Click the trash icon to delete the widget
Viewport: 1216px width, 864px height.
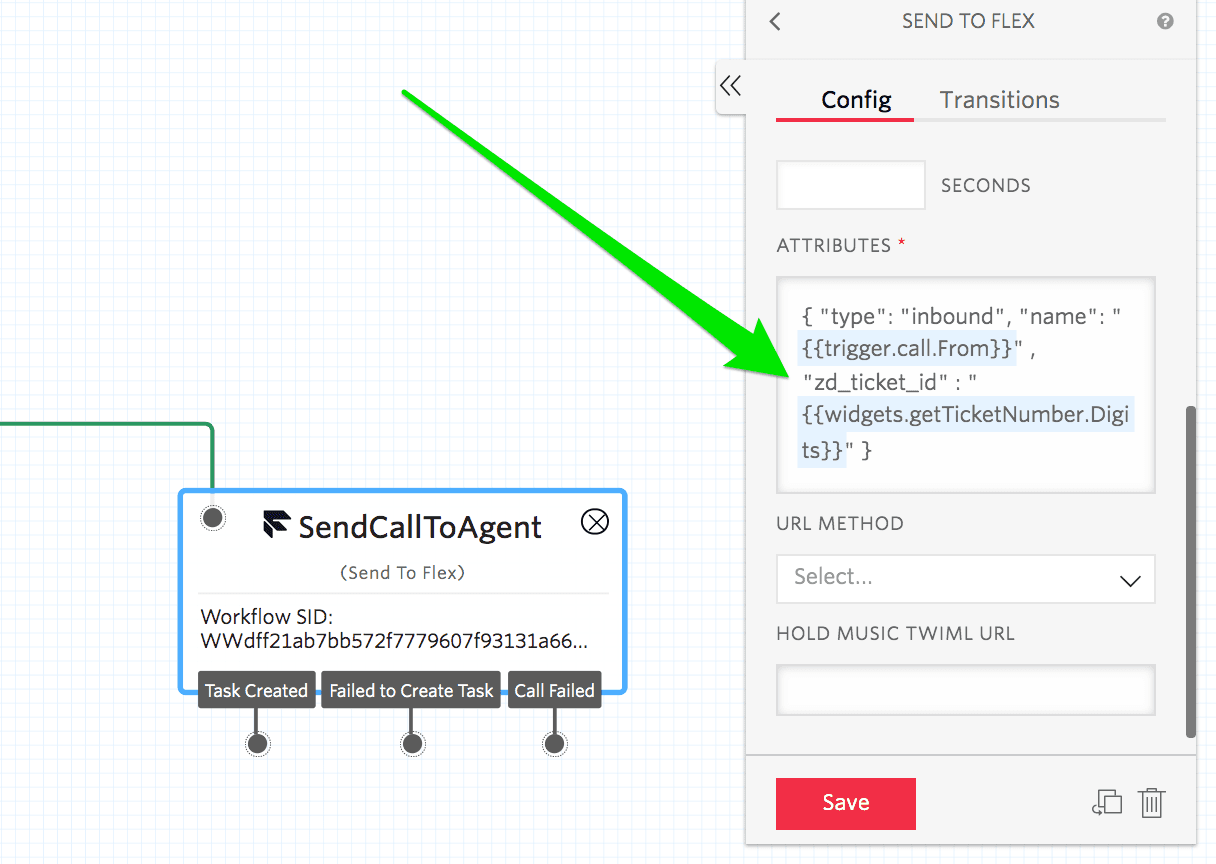tap(1151, 803)
